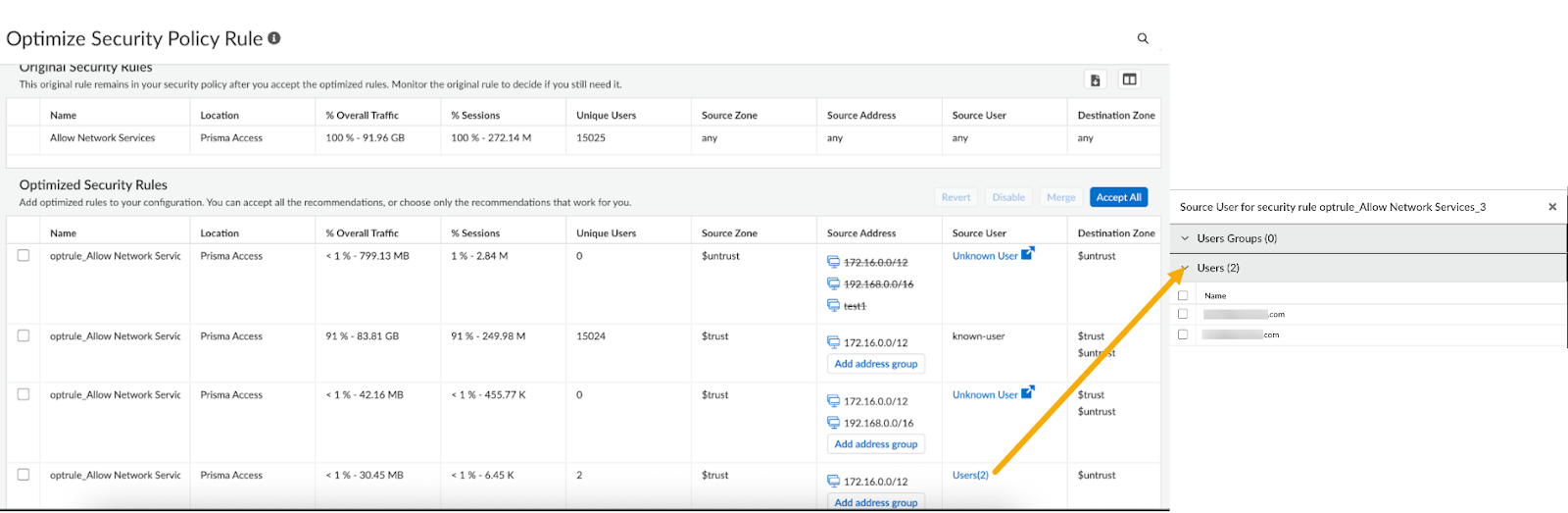Screen dimensions: 1568x513
Task: Click the address icon next to 192.168.0.0/16
Action: pos(833,284)
